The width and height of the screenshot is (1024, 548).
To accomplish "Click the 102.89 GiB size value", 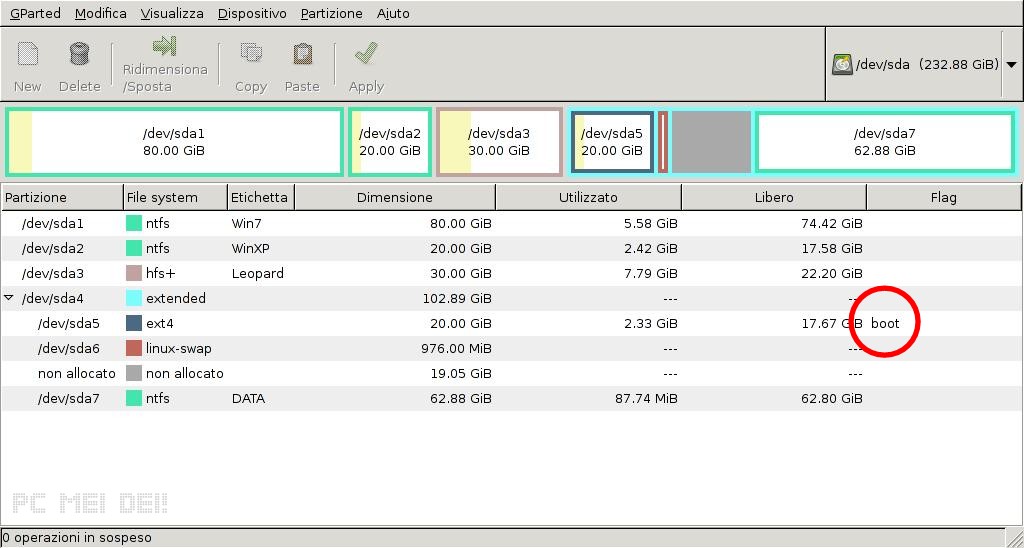I will coord(457,298).
